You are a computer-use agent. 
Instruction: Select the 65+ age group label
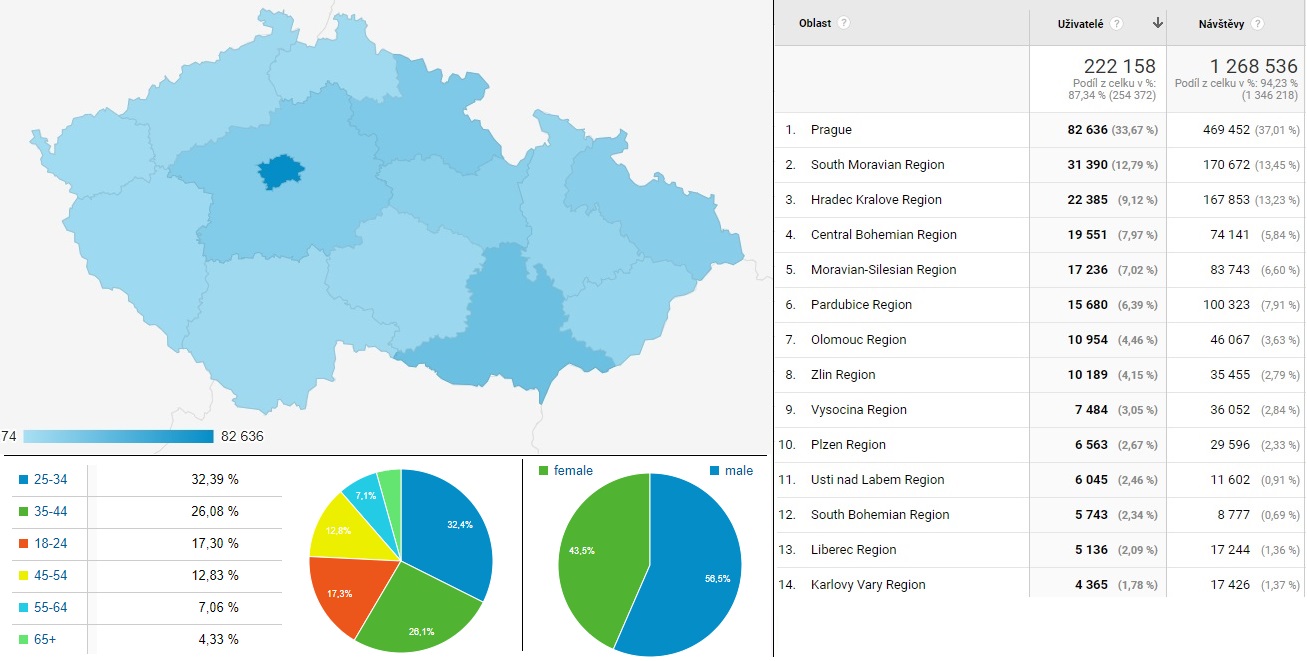(x=43, y=639)
